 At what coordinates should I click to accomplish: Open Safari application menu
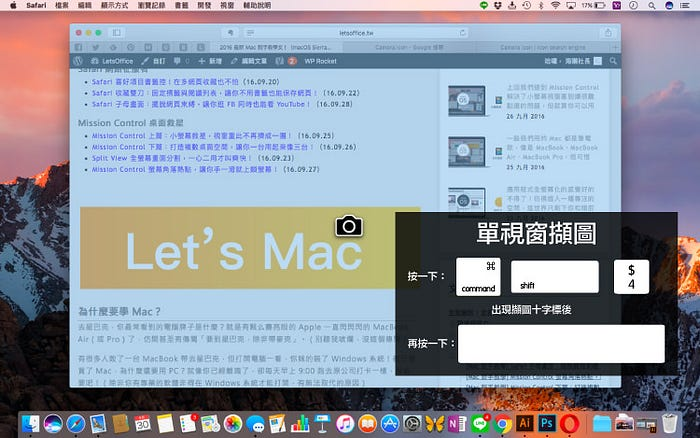pyautogui.click(x=36, y=5)
